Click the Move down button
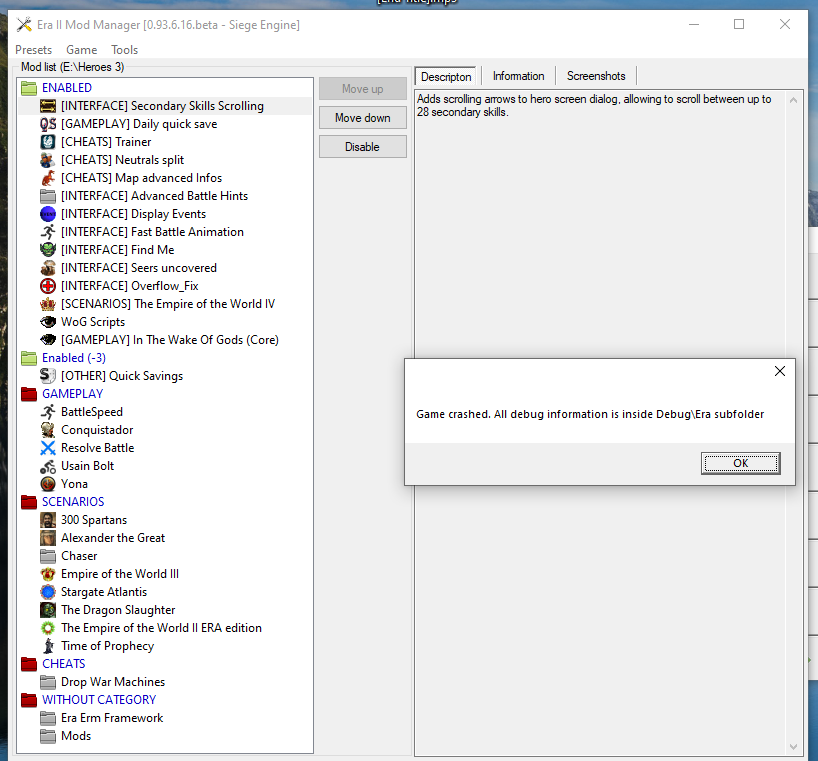818x761 pixels. pos(363,118)
